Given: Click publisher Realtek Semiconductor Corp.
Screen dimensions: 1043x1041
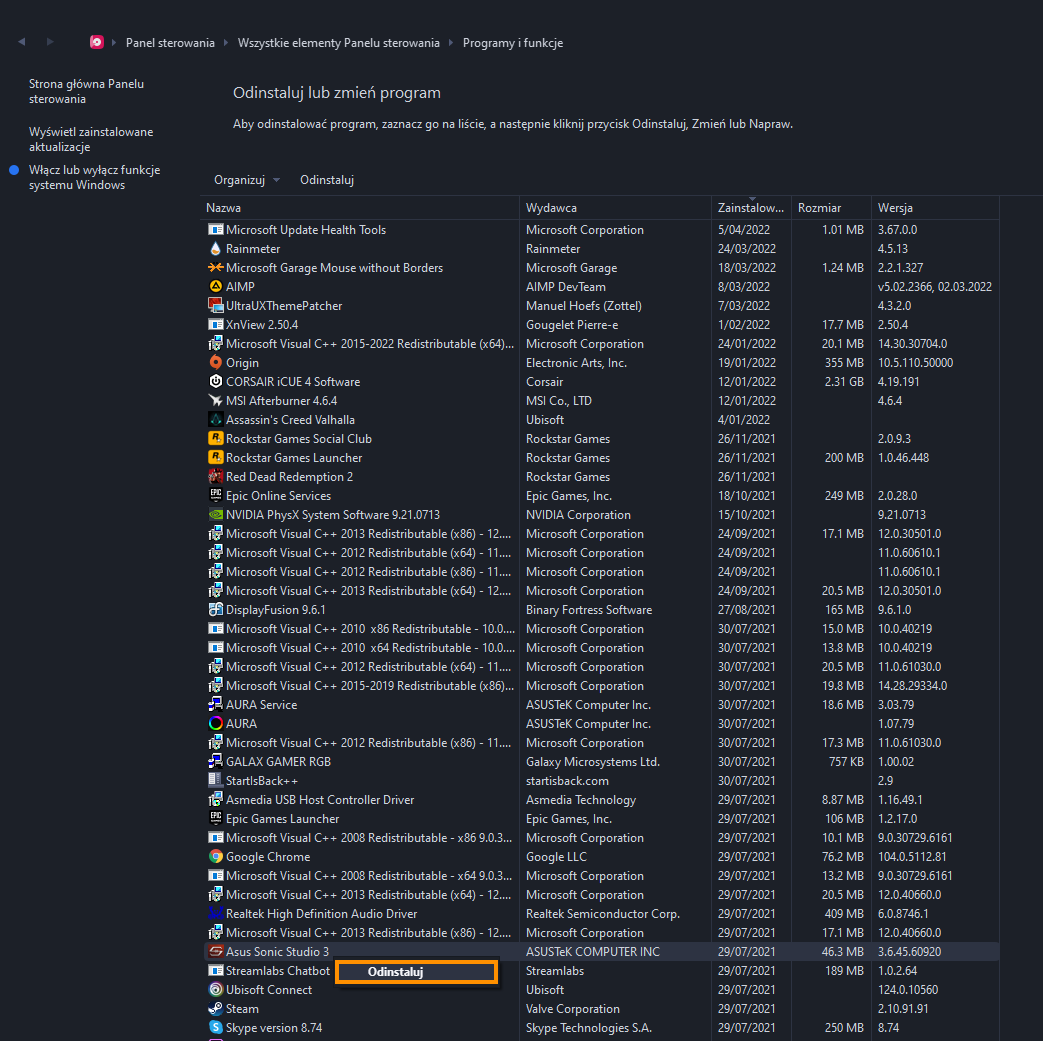Looking at the screenshot, I should click(603, 913).
